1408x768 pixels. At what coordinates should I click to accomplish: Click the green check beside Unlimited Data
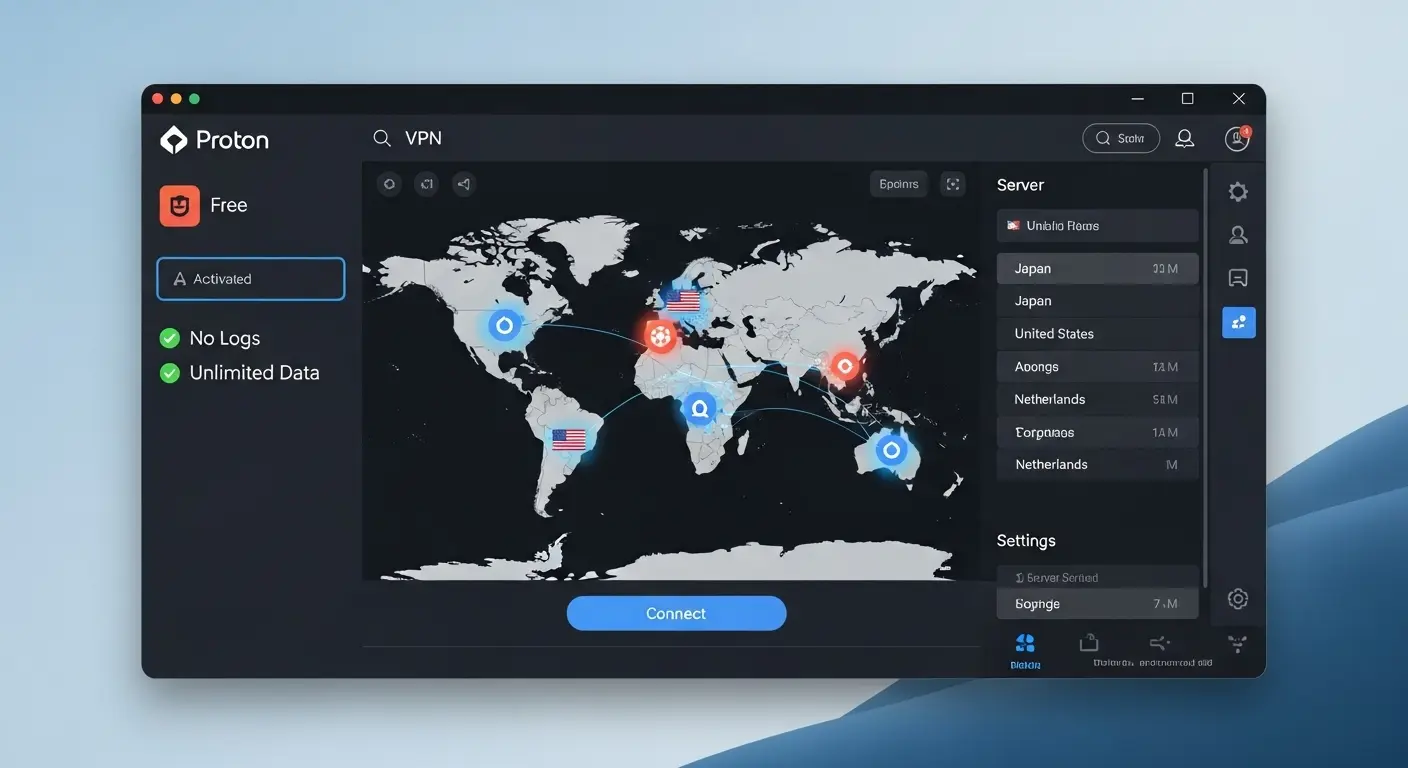pyautogui.click(x=170, y=373)
